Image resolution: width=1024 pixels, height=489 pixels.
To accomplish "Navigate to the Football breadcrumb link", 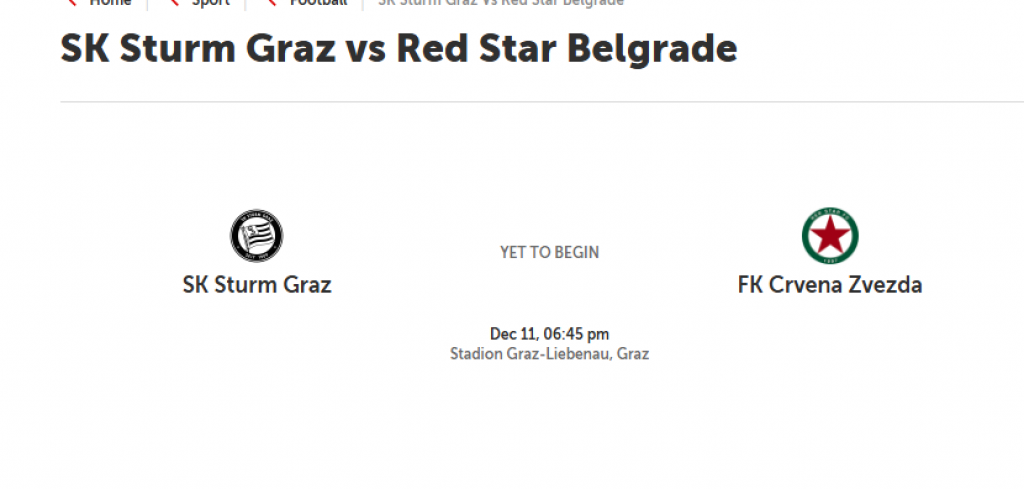I will coord(319,3).
